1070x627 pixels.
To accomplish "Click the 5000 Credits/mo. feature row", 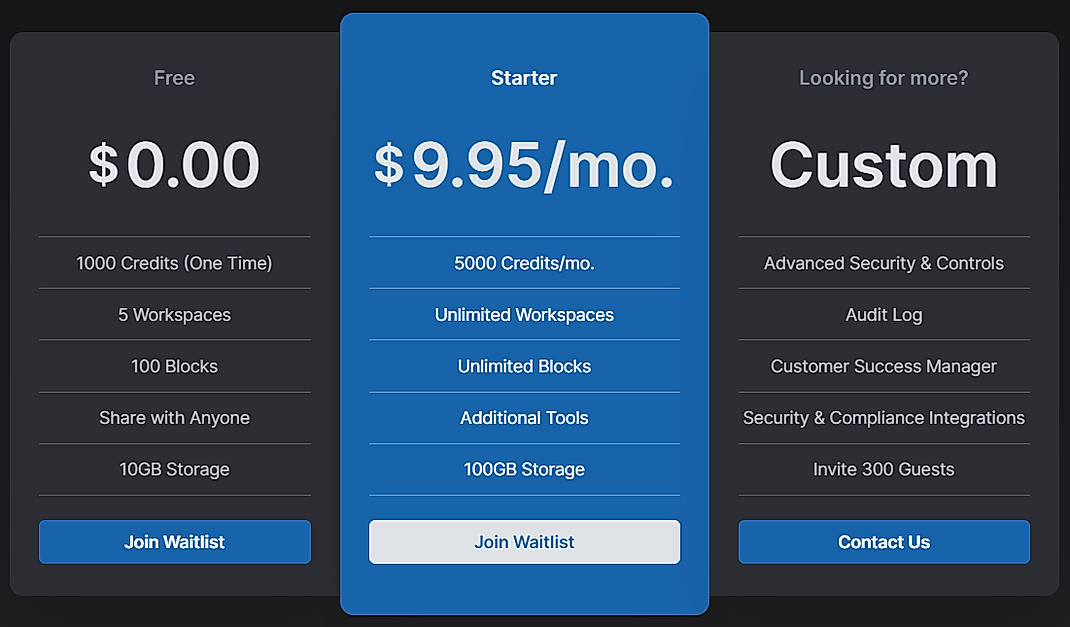I will coord(524,263).
